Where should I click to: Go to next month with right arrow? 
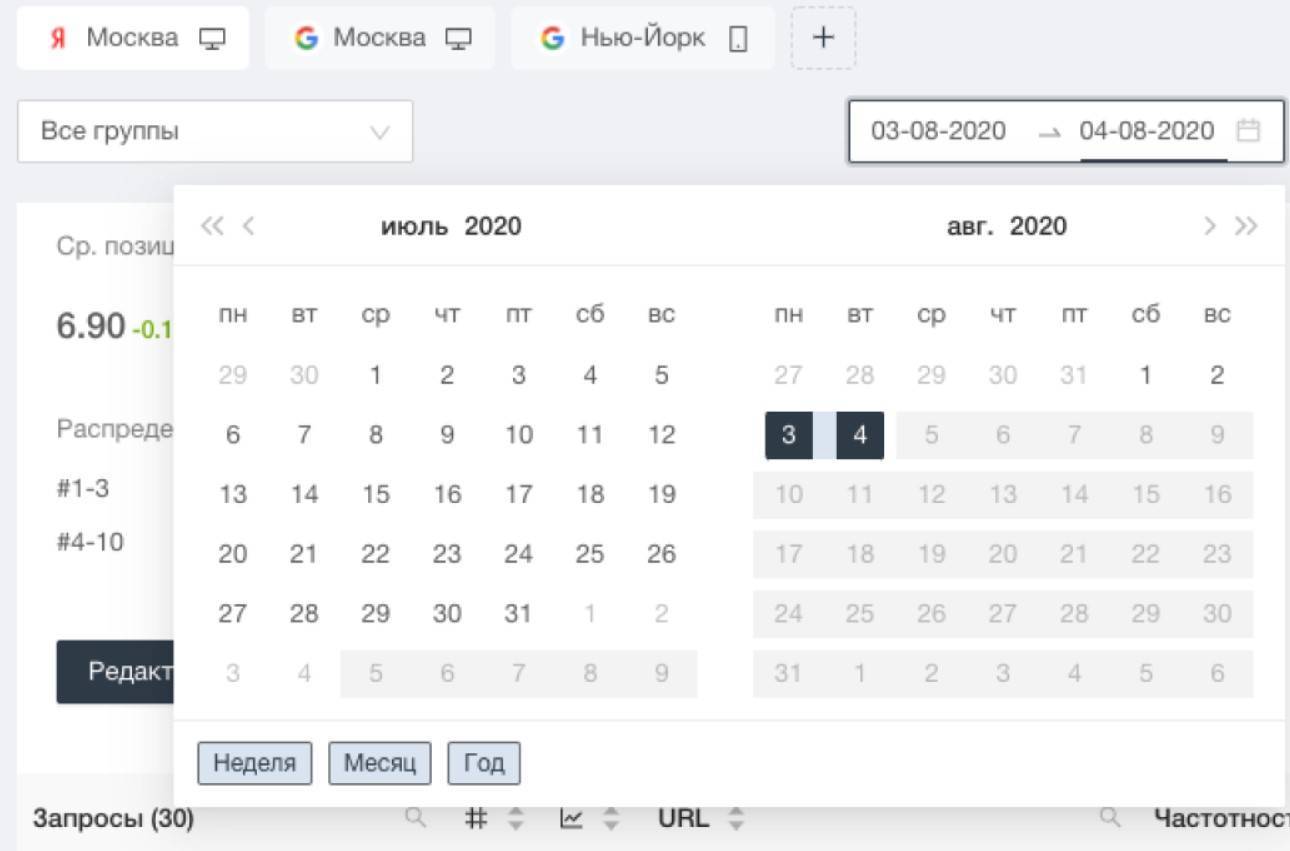point(1210,226)
